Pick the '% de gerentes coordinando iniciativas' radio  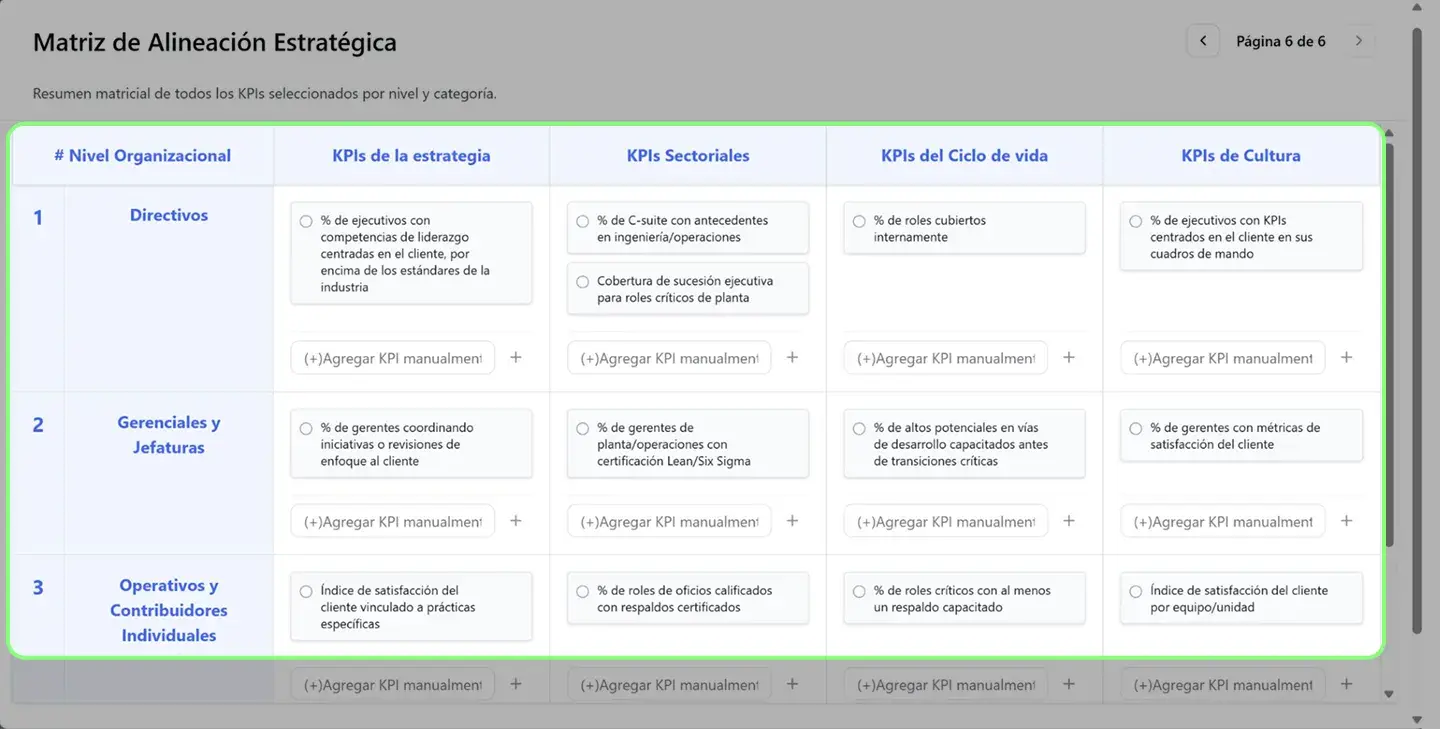[306, 428]
